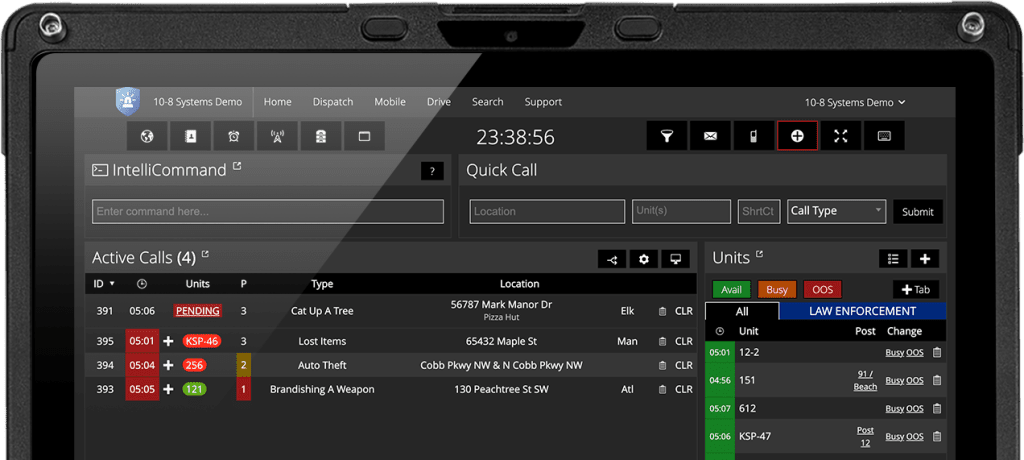Click the plus icon on call 395

pyautogui.click(x=168, y=341)
